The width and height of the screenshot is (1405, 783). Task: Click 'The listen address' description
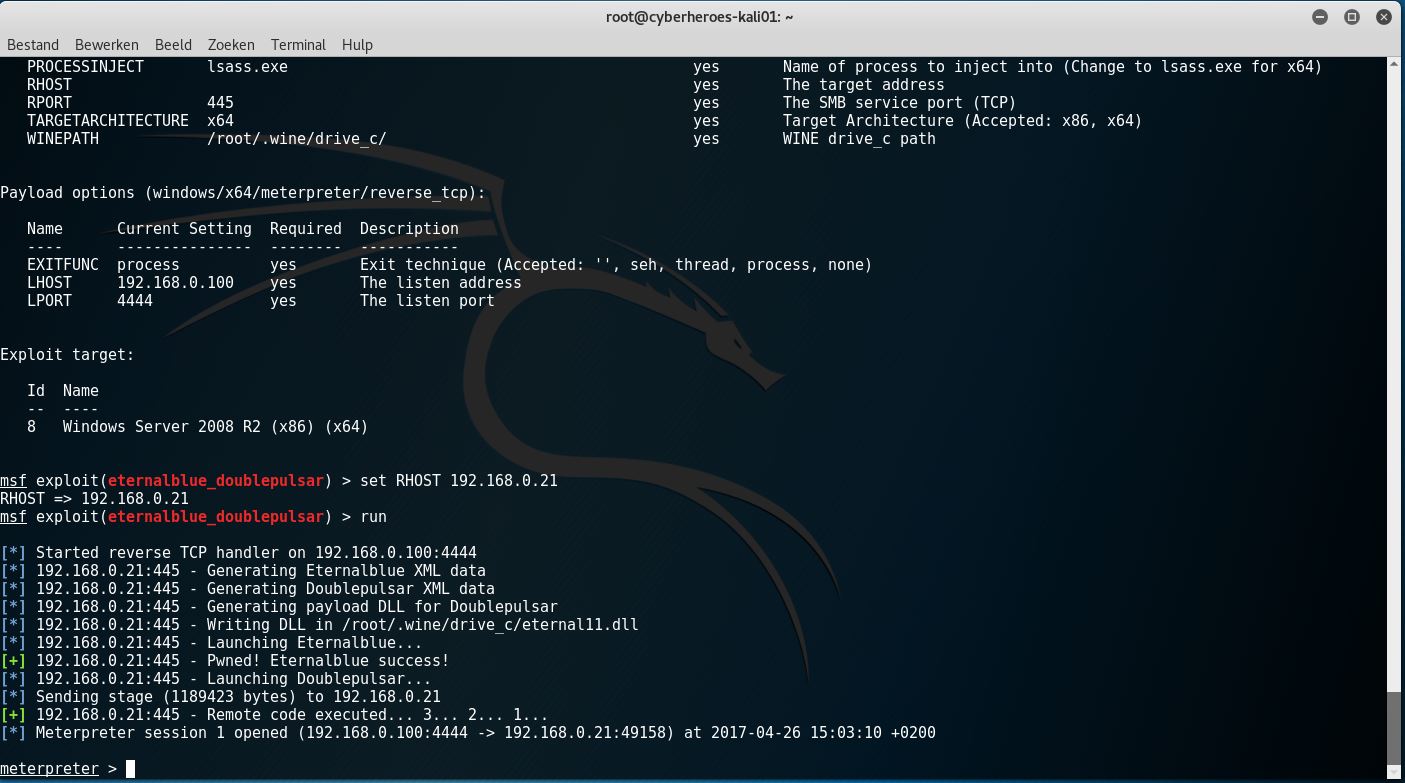pos(440,283)
